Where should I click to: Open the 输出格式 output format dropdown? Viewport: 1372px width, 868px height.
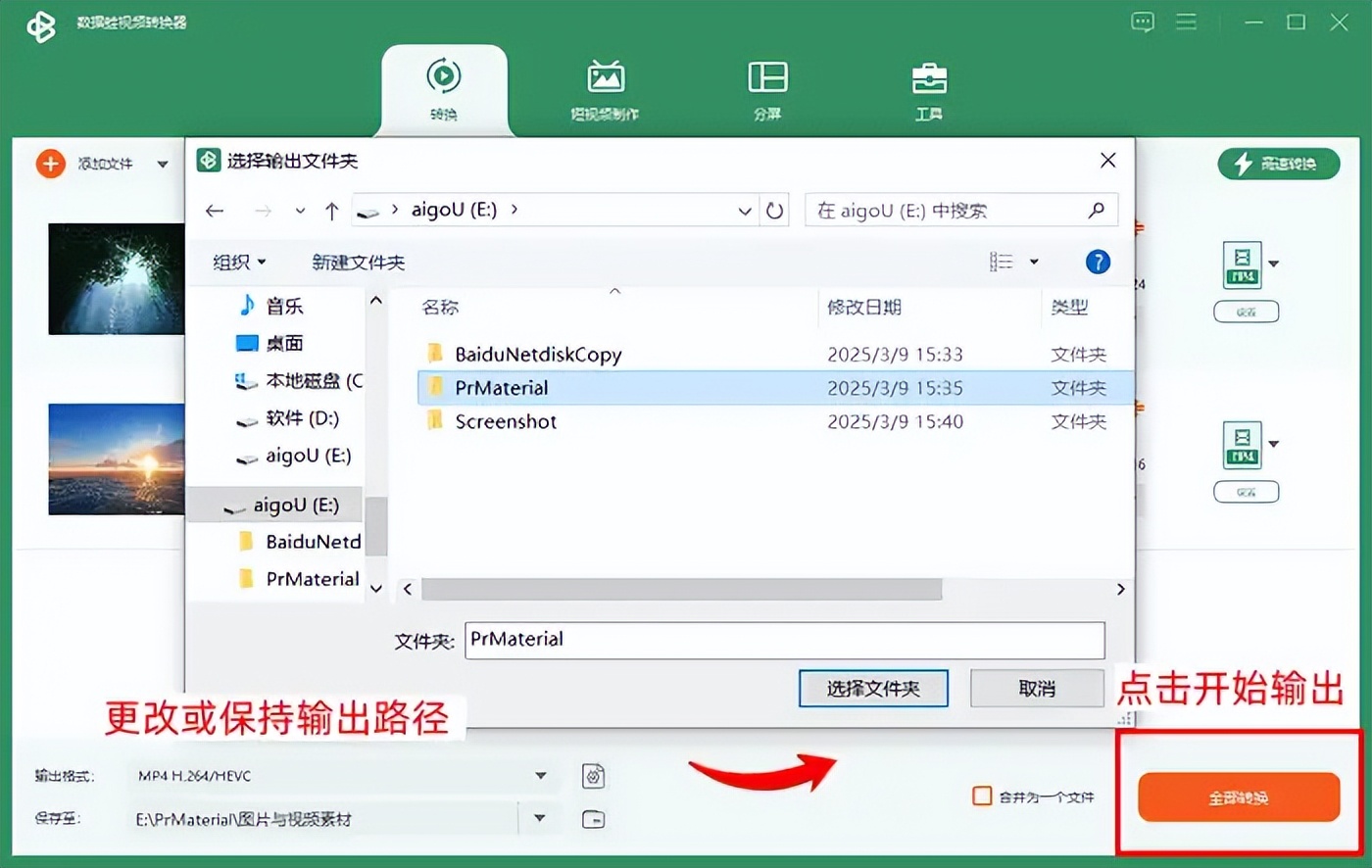pyautogui.click(x=542, y=776)
